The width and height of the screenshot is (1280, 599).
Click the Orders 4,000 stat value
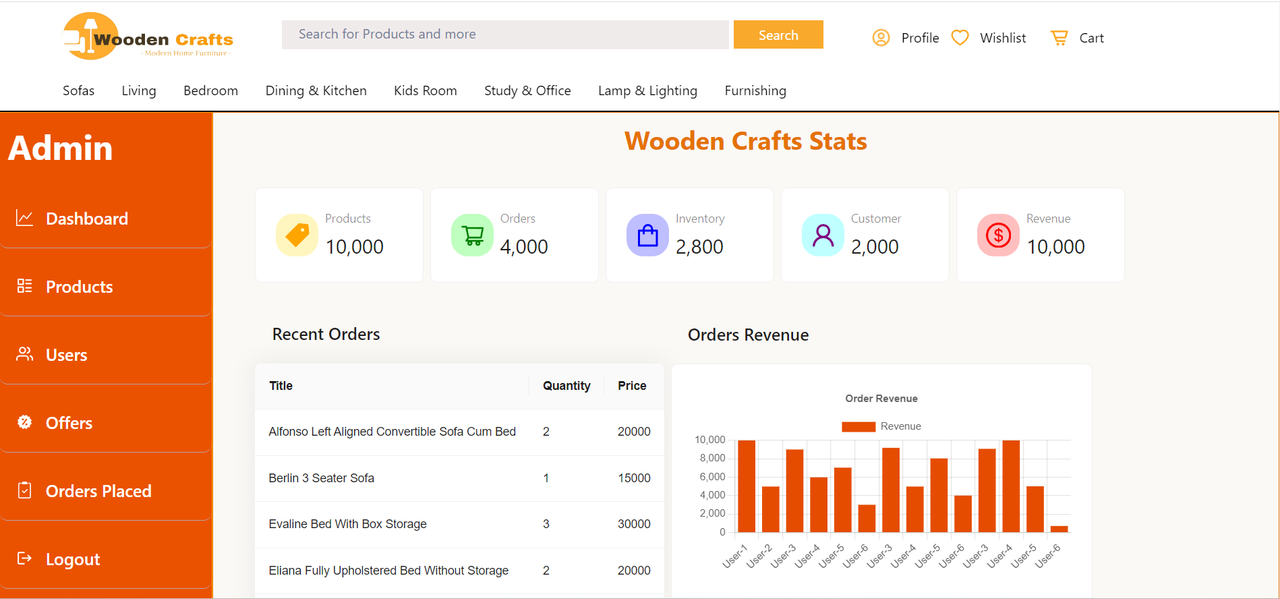524,247
